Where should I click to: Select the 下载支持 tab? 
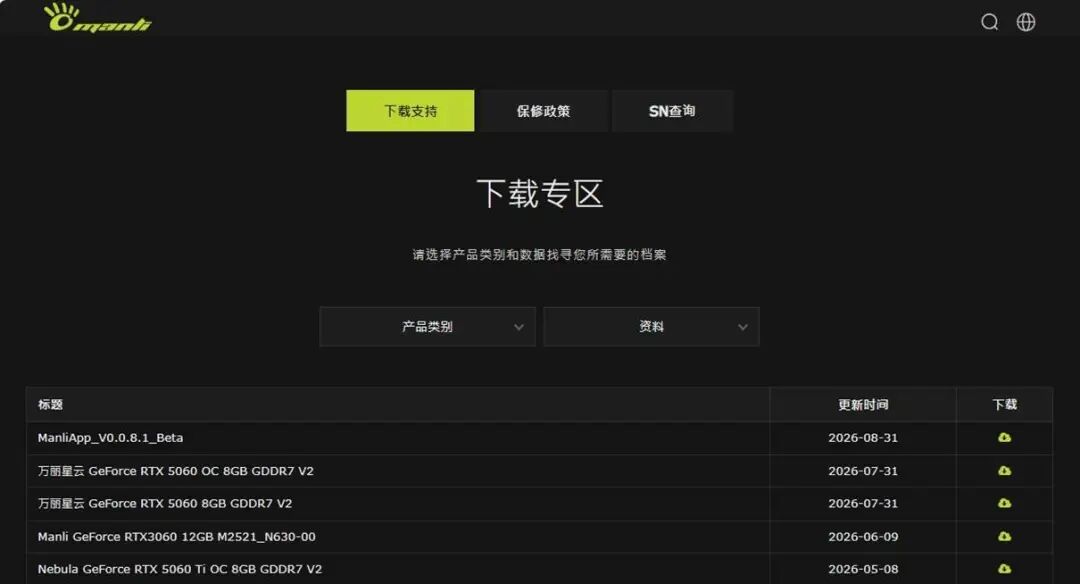411,111
